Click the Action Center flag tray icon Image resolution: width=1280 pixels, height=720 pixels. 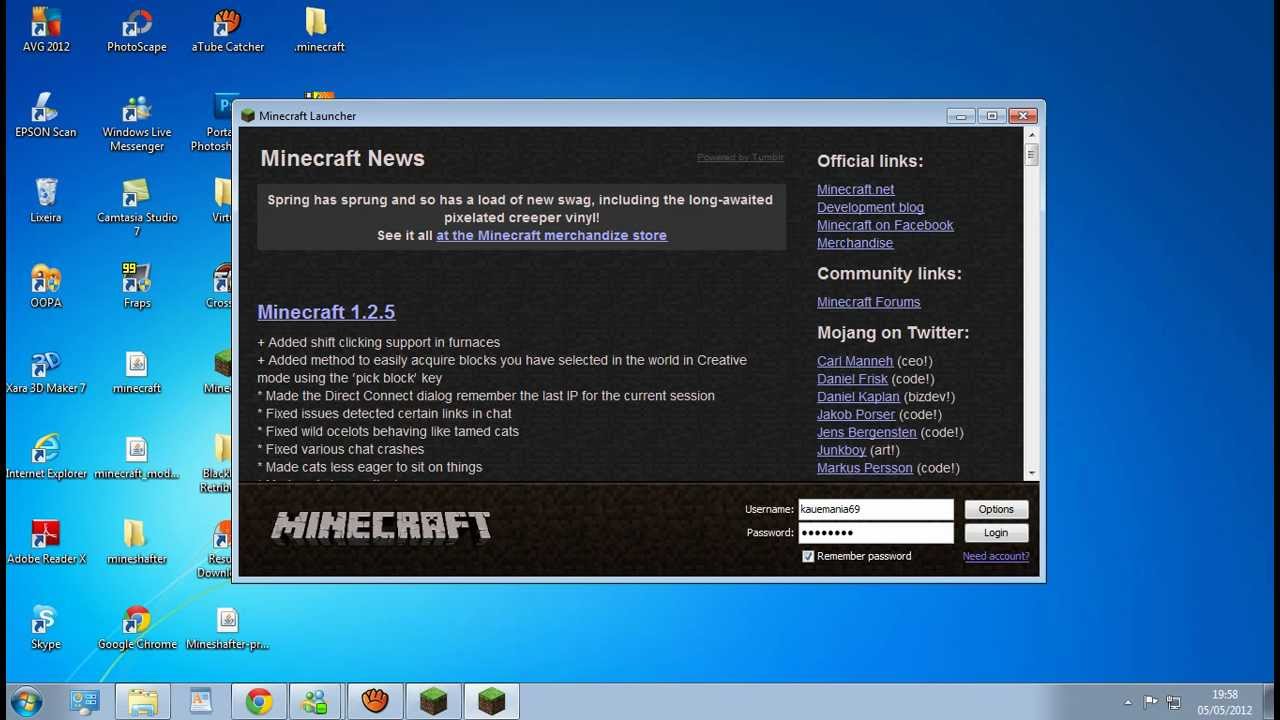[1150, 702]
